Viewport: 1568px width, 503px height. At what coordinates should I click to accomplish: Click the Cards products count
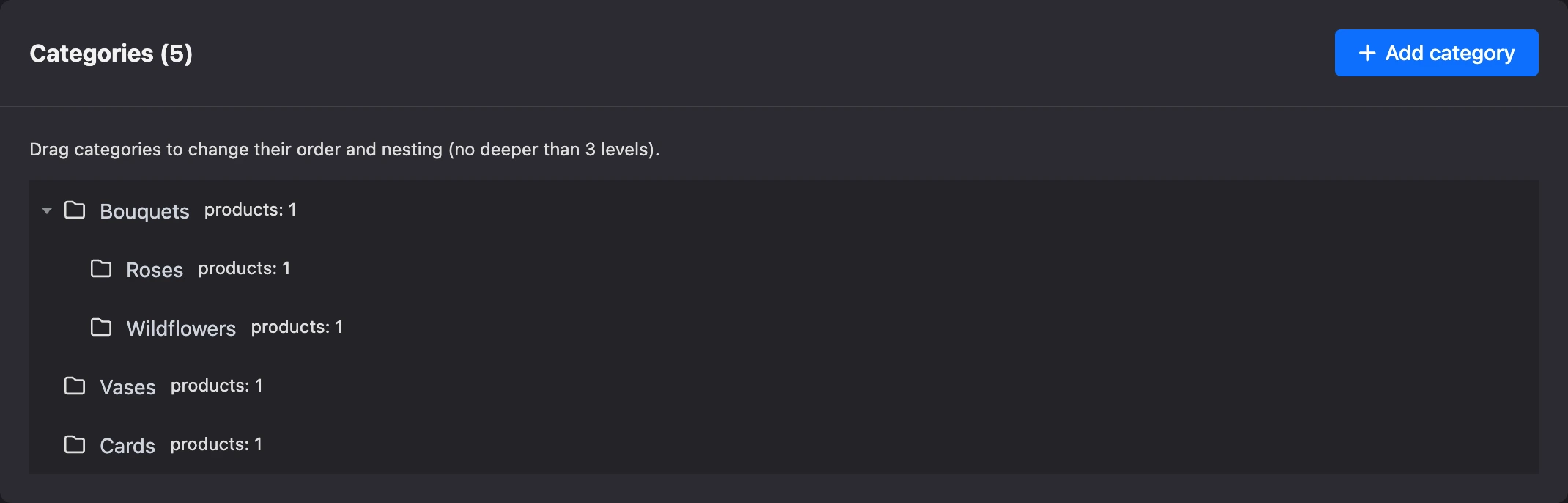[216, 444]
